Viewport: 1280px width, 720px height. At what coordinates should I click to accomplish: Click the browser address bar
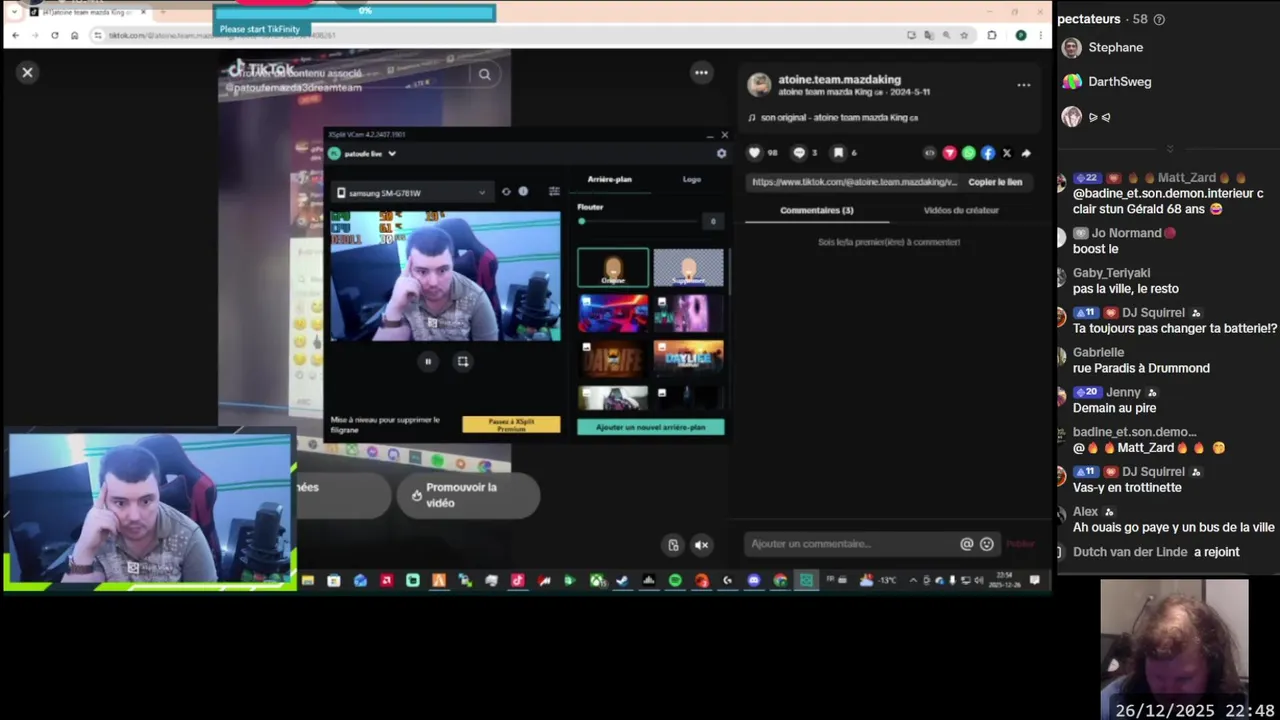[495, 35]
